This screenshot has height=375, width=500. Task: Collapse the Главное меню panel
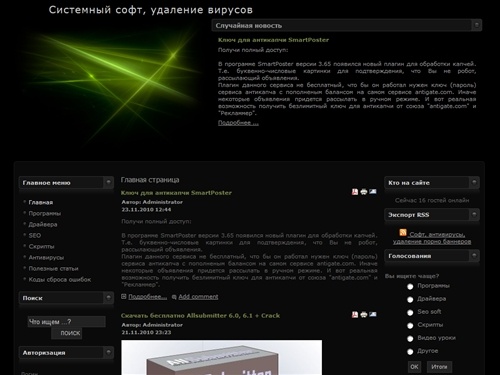(108, 182)
